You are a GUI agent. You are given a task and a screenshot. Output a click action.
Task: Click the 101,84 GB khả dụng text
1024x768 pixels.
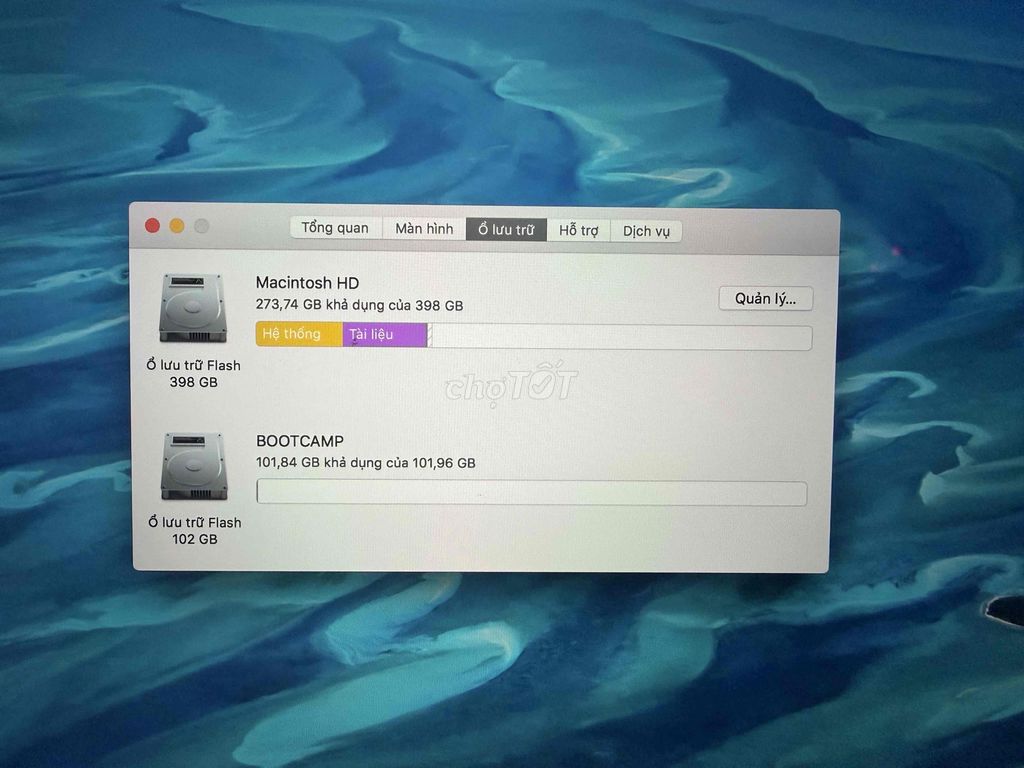click(x=366, y=463)
